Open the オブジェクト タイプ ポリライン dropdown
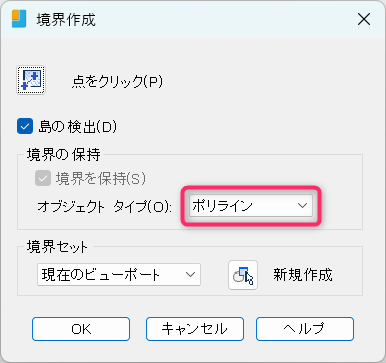The height and width of the screenshot is (363, 386). point(251,206)
